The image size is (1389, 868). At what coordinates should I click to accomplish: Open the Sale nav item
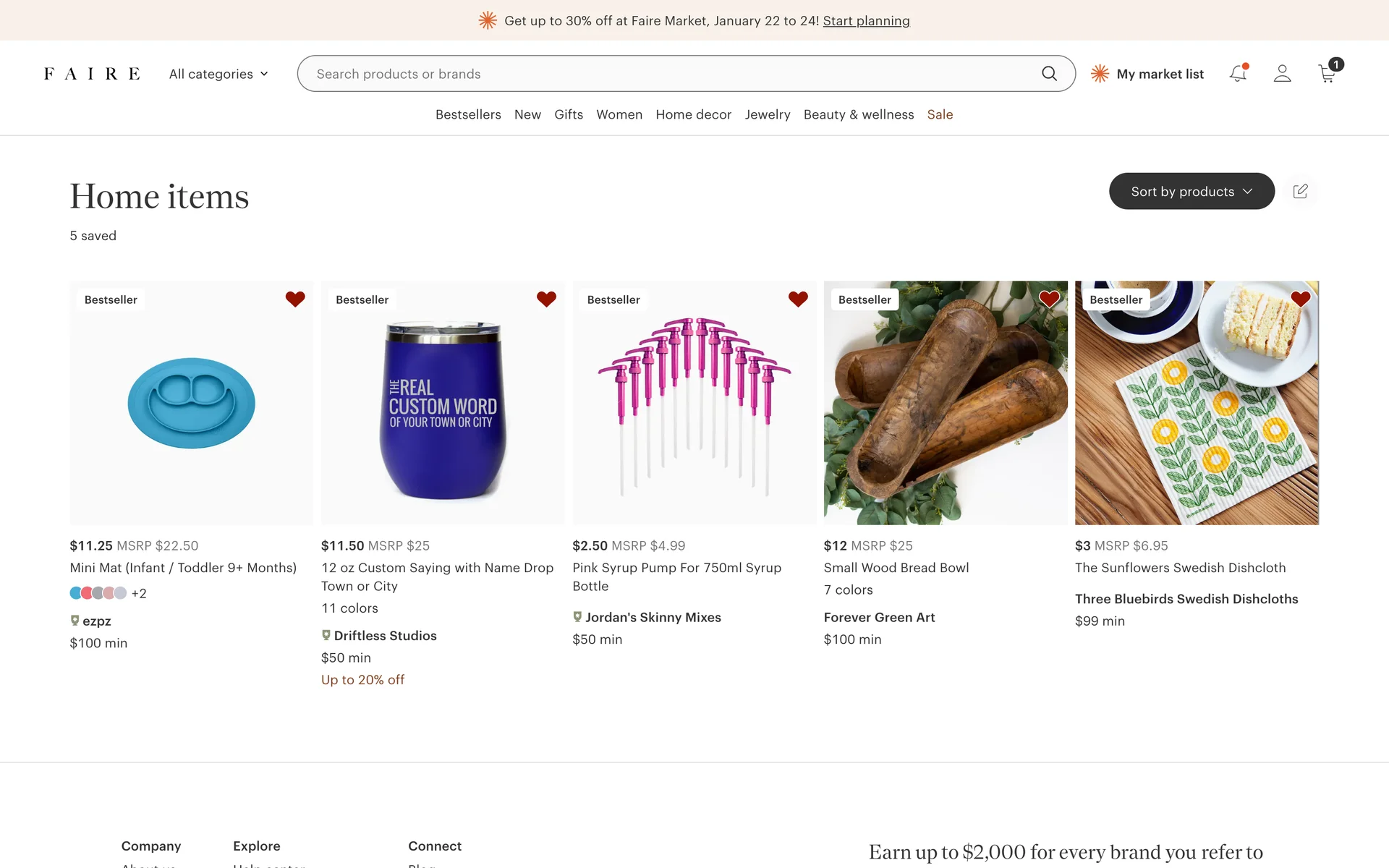(x=940, y=114)
